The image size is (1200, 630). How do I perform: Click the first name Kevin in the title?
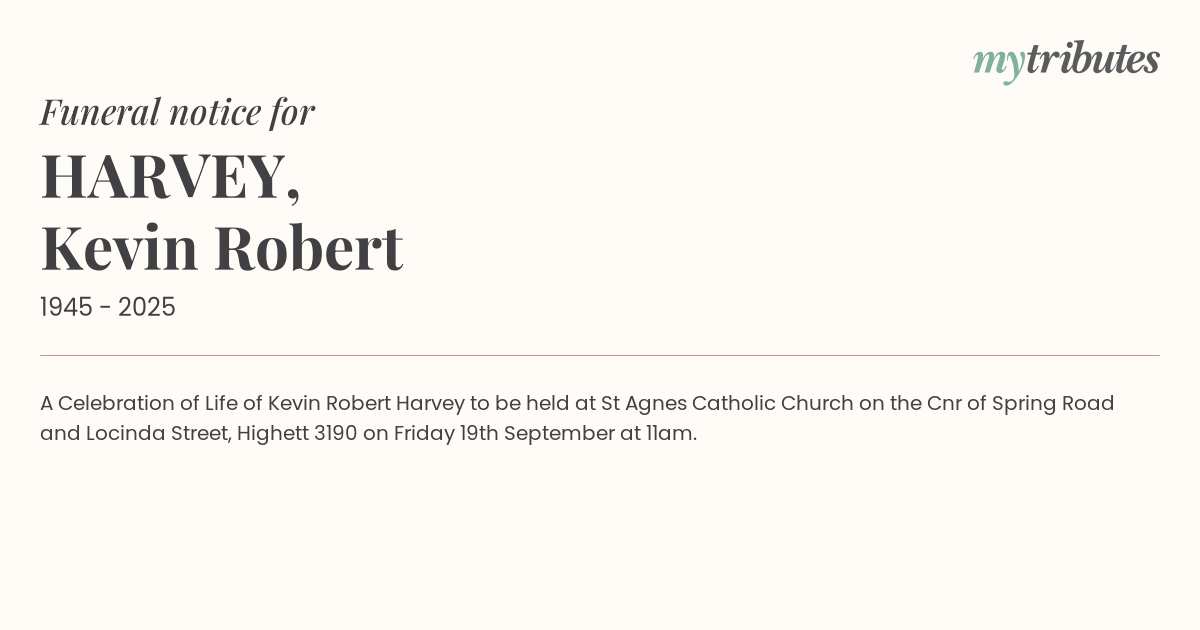tap(119, 248)
